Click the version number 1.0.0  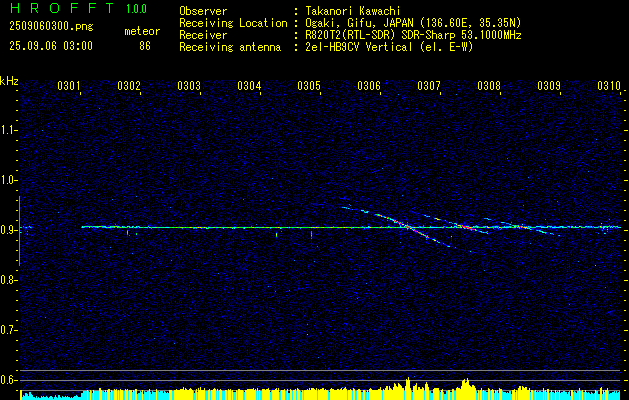coord(136,9)
